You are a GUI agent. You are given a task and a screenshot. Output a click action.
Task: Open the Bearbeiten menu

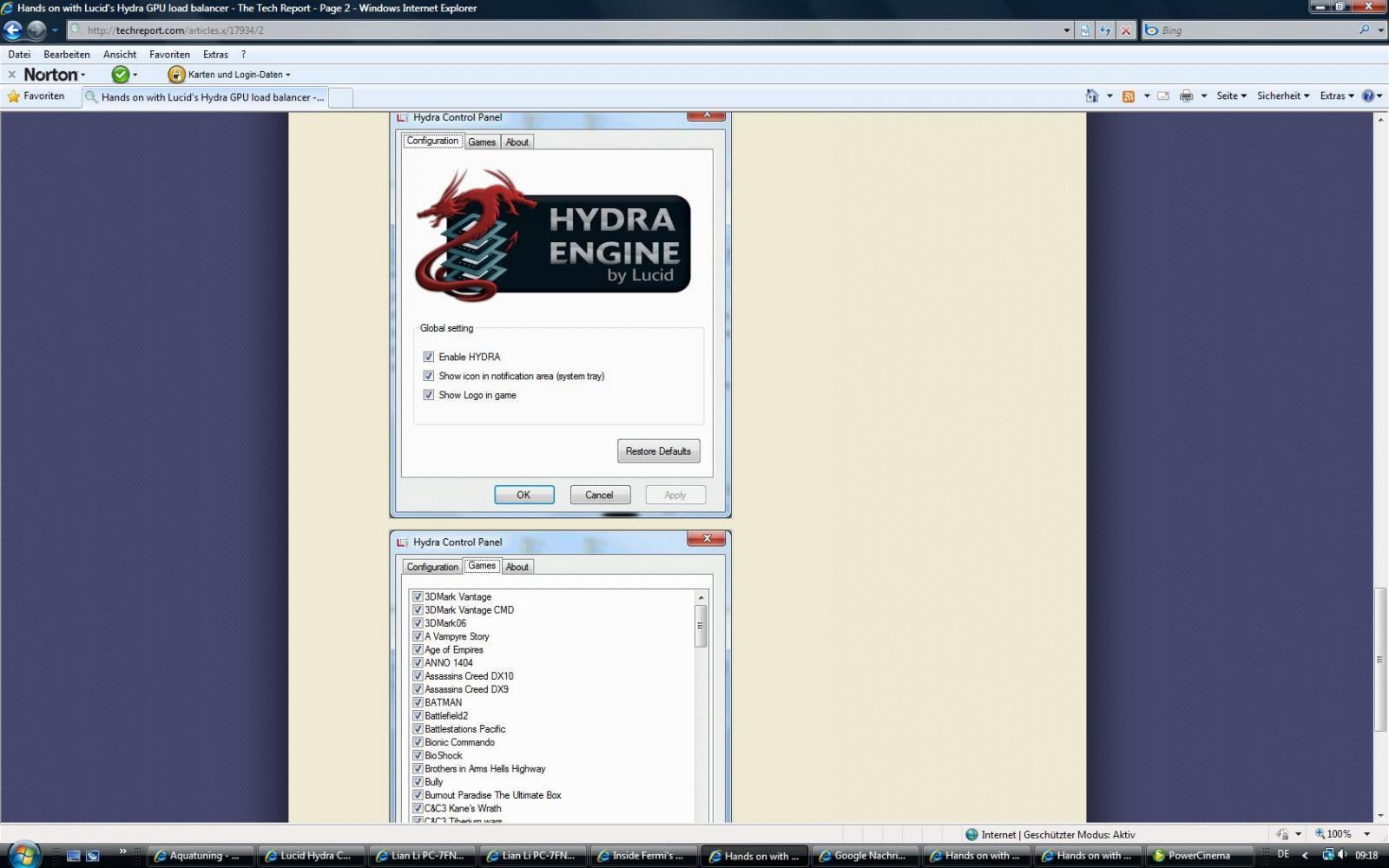click(67, 54)
